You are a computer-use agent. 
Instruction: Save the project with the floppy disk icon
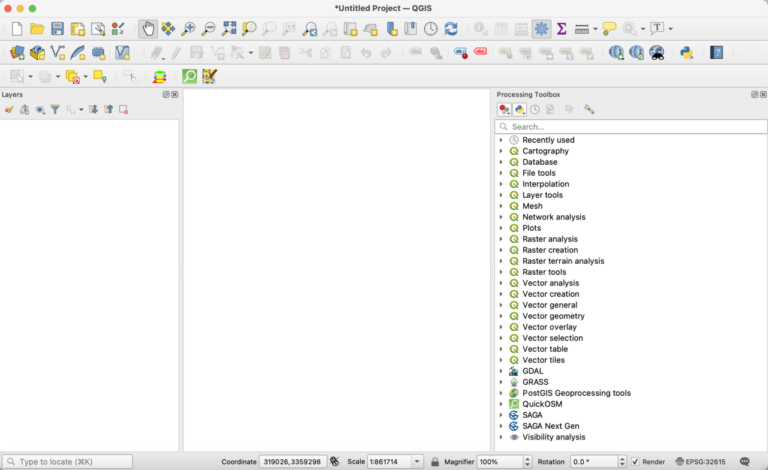57,29
